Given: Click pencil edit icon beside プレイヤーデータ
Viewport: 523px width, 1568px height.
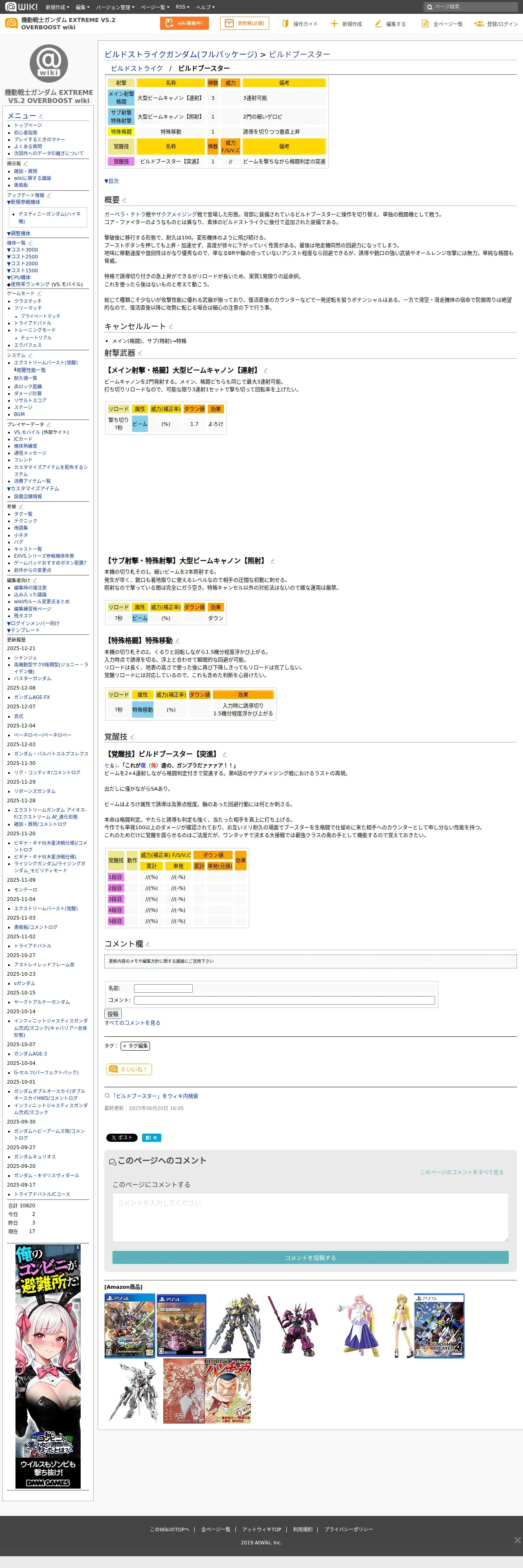Looking at the screenshot, I should click(x=49, y=424).
